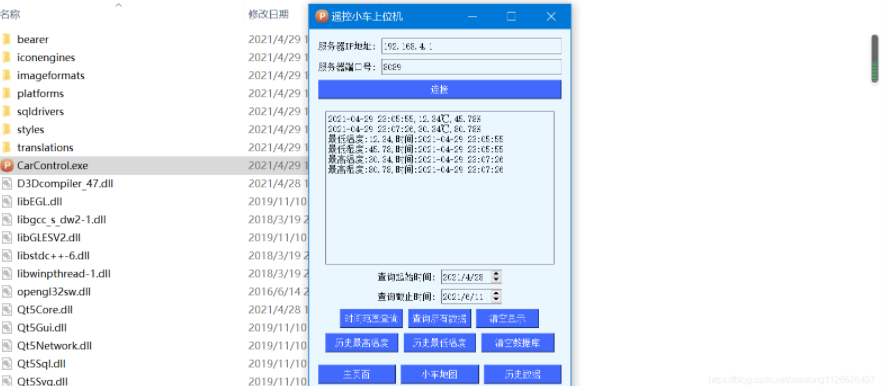Select the Qt5Network.dll file name

point(54,345)
